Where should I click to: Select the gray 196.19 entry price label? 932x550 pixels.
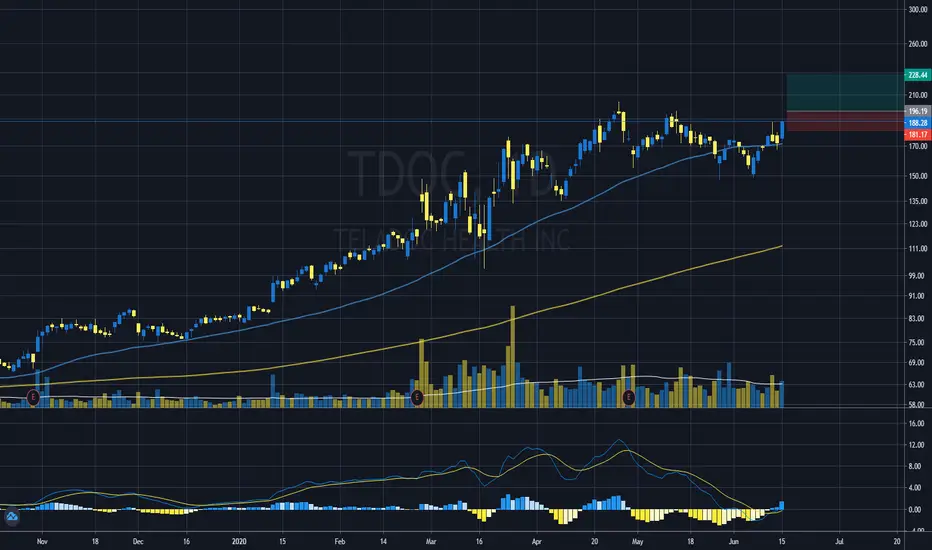(x=917, y=111)
